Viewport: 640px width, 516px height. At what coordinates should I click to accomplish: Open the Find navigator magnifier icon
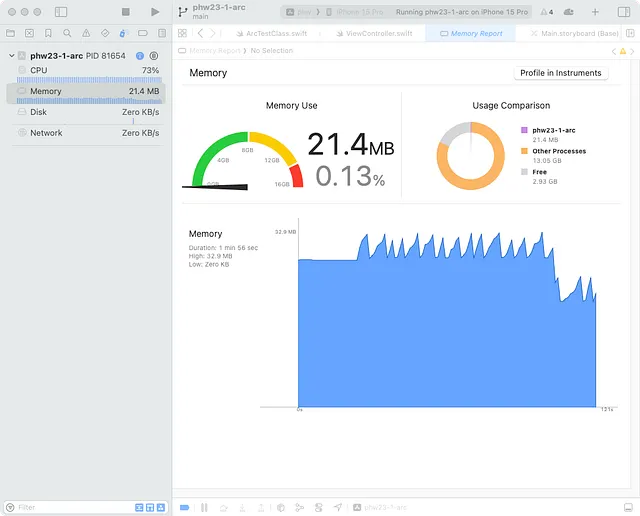tap(67, 33)
